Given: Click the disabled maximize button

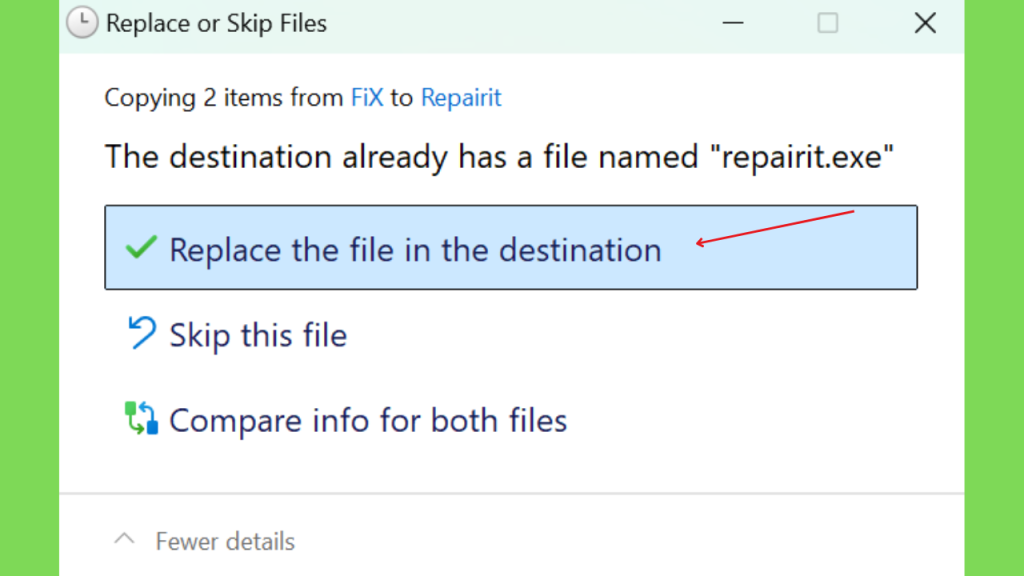Looking at the screenshot, I should tap(827, 23).
